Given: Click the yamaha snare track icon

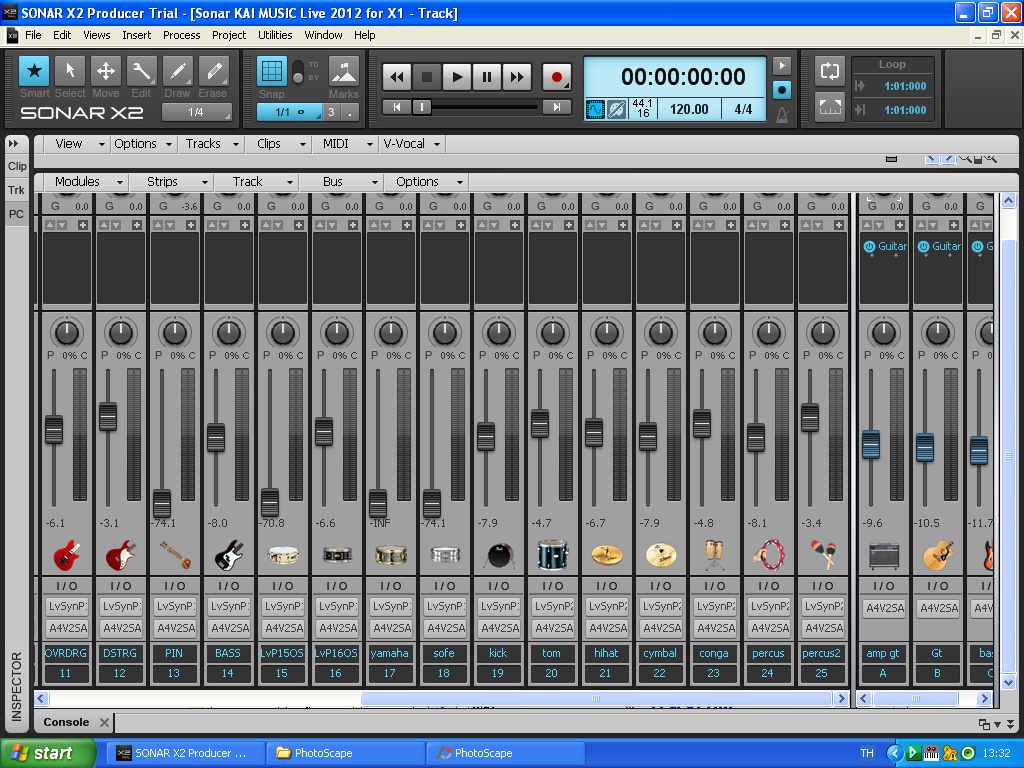Looking at the screenshot, I should [x=391, y=555].
